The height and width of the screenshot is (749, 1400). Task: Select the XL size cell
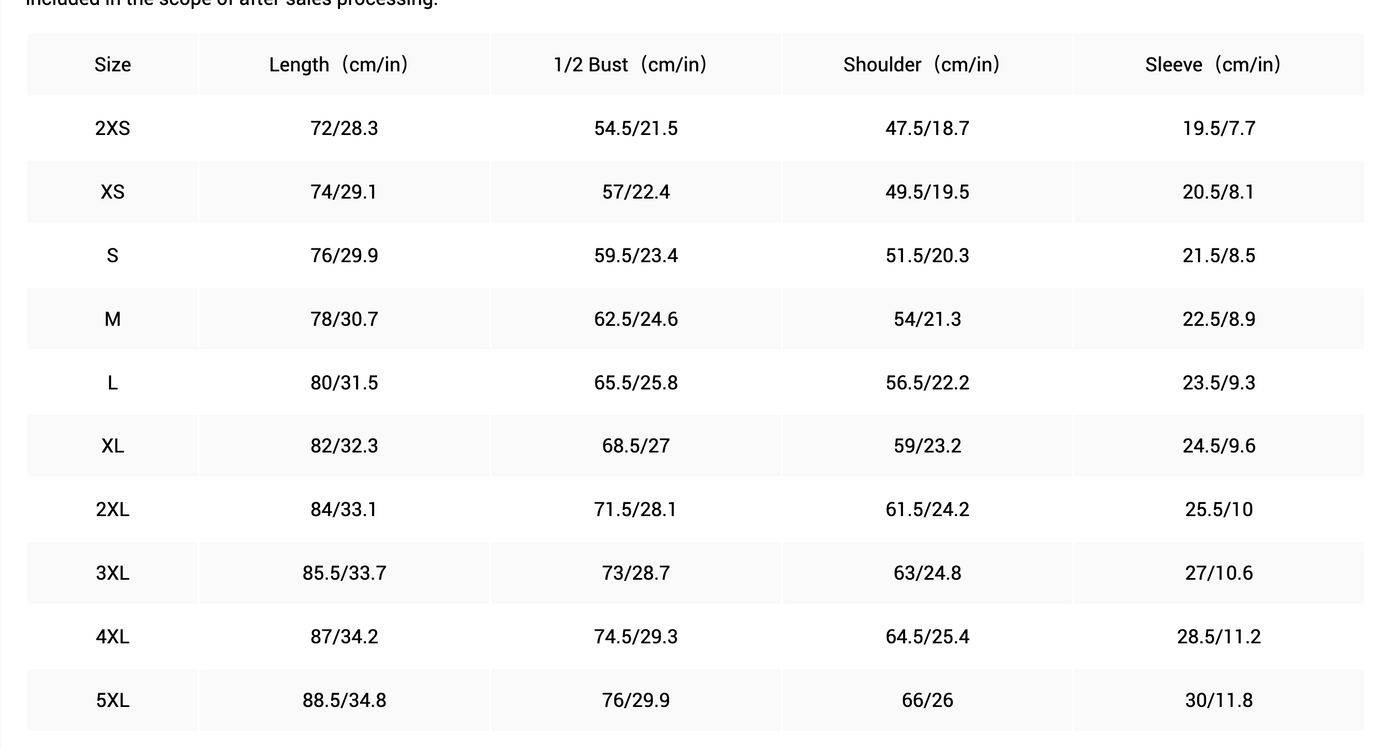click(x=113, y=446)
